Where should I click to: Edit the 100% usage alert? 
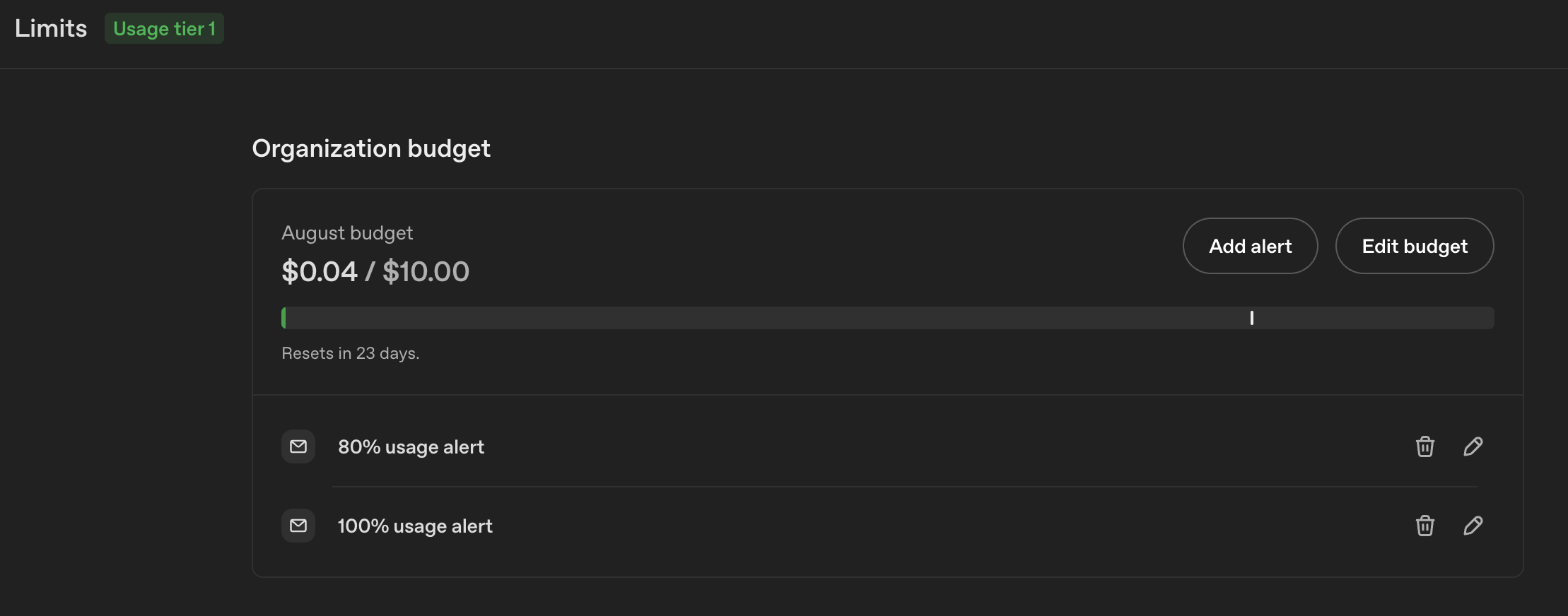1473,526
